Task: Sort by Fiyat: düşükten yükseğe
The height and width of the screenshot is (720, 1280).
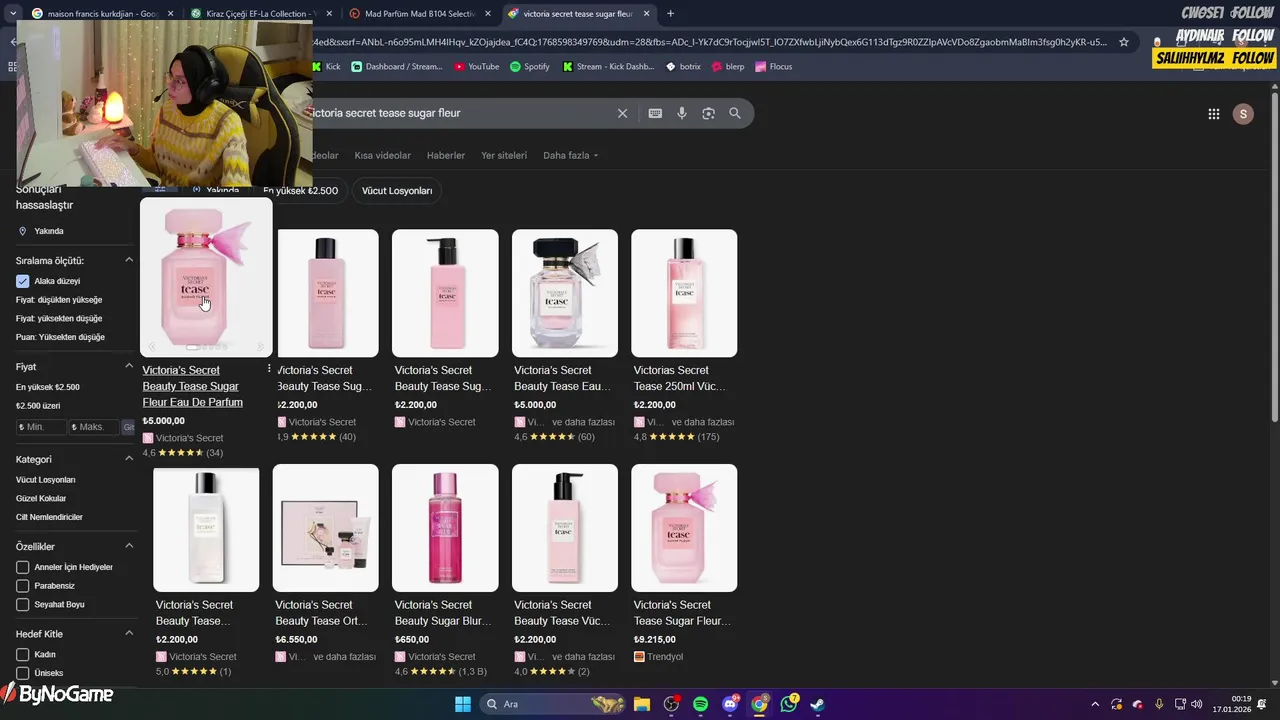Action: pos(59,300)
